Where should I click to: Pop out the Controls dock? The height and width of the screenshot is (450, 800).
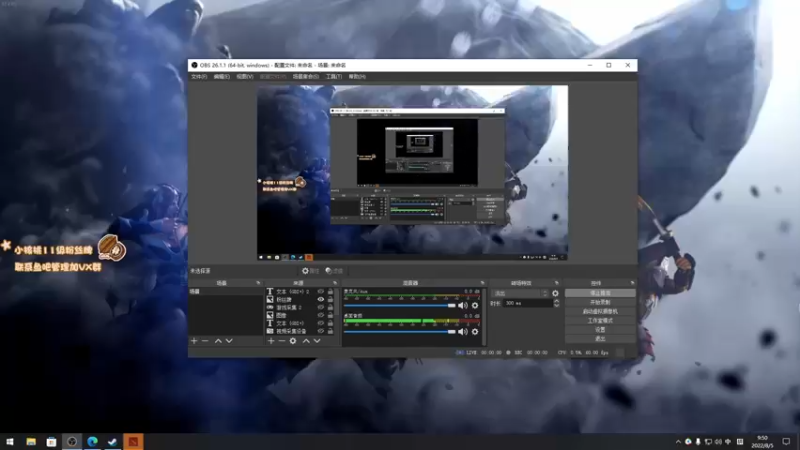633,283
